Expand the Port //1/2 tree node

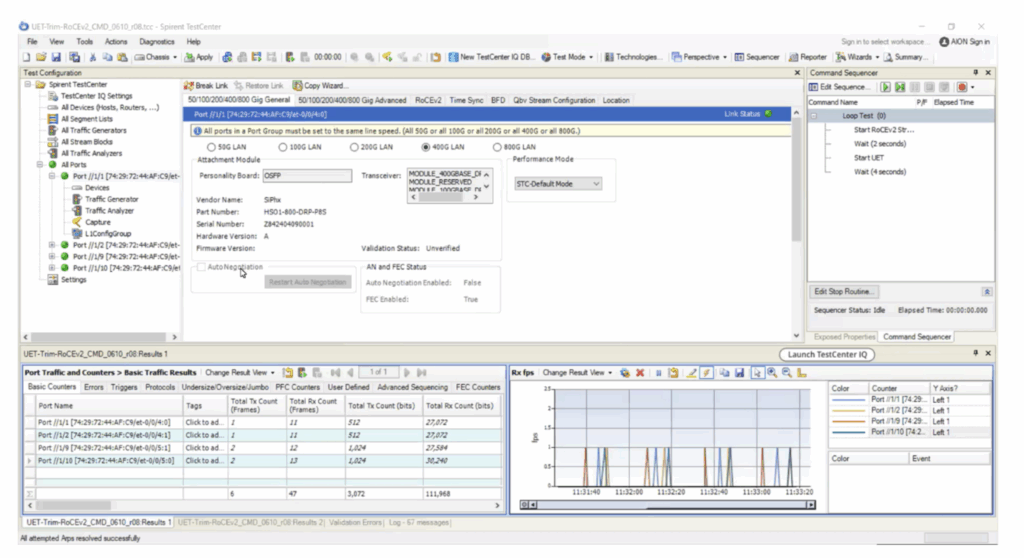(x=52, y=245)
